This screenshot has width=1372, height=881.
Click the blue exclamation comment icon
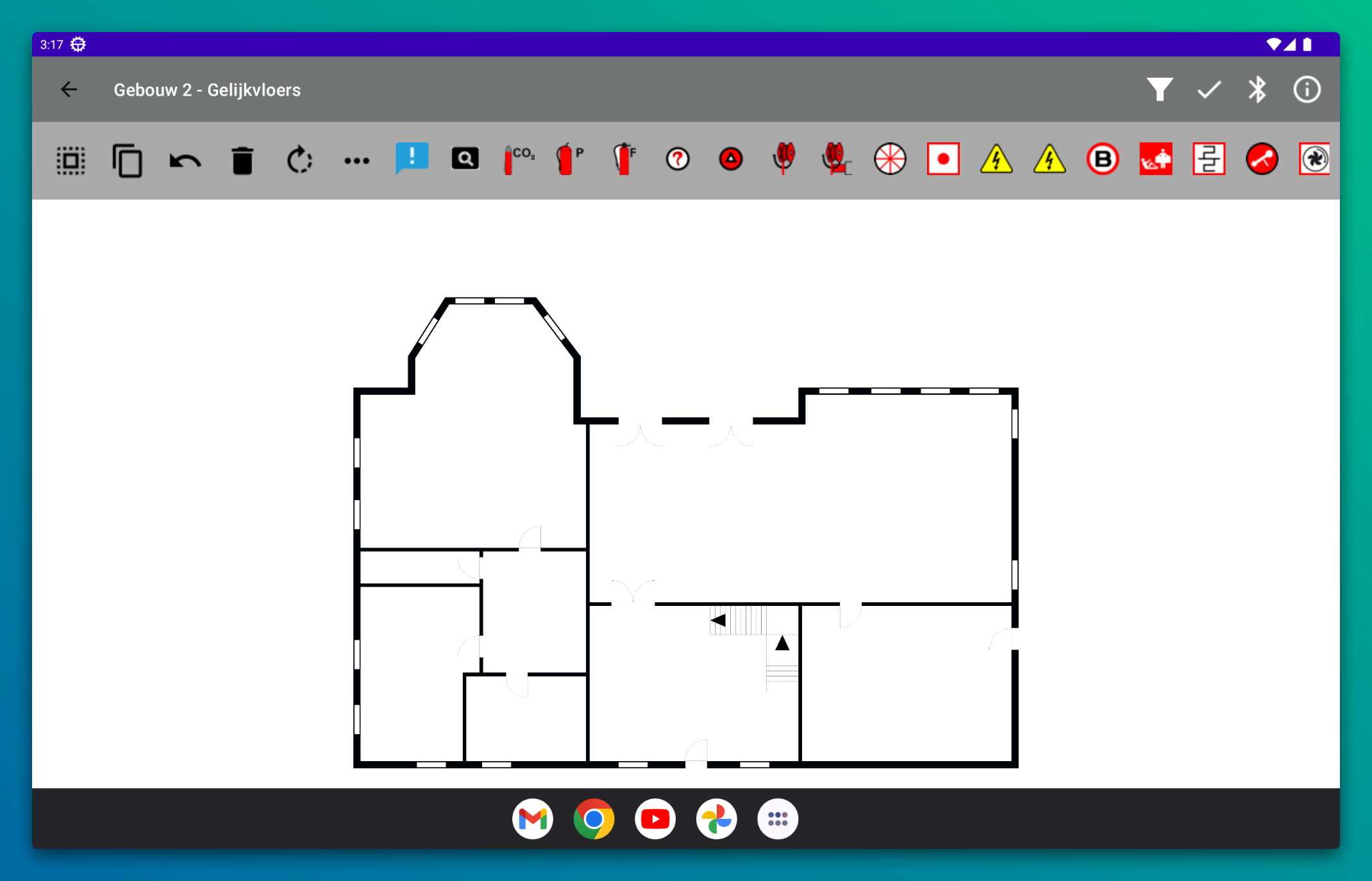coord(412,158)
